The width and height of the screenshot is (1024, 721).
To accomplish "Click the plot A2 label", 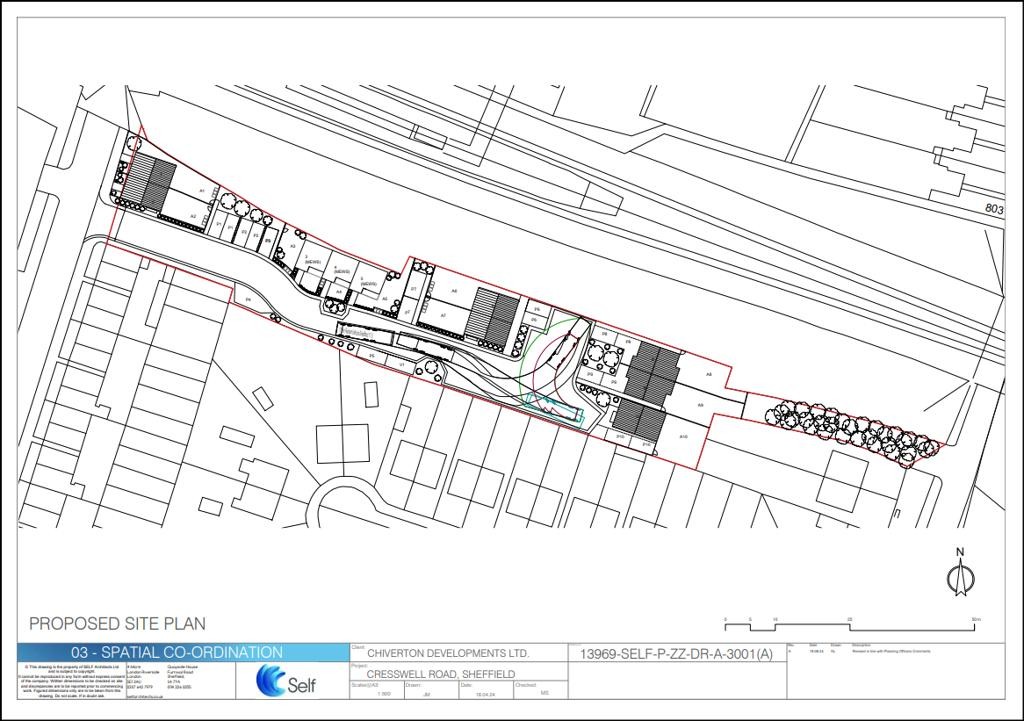I will coord(193,216).
